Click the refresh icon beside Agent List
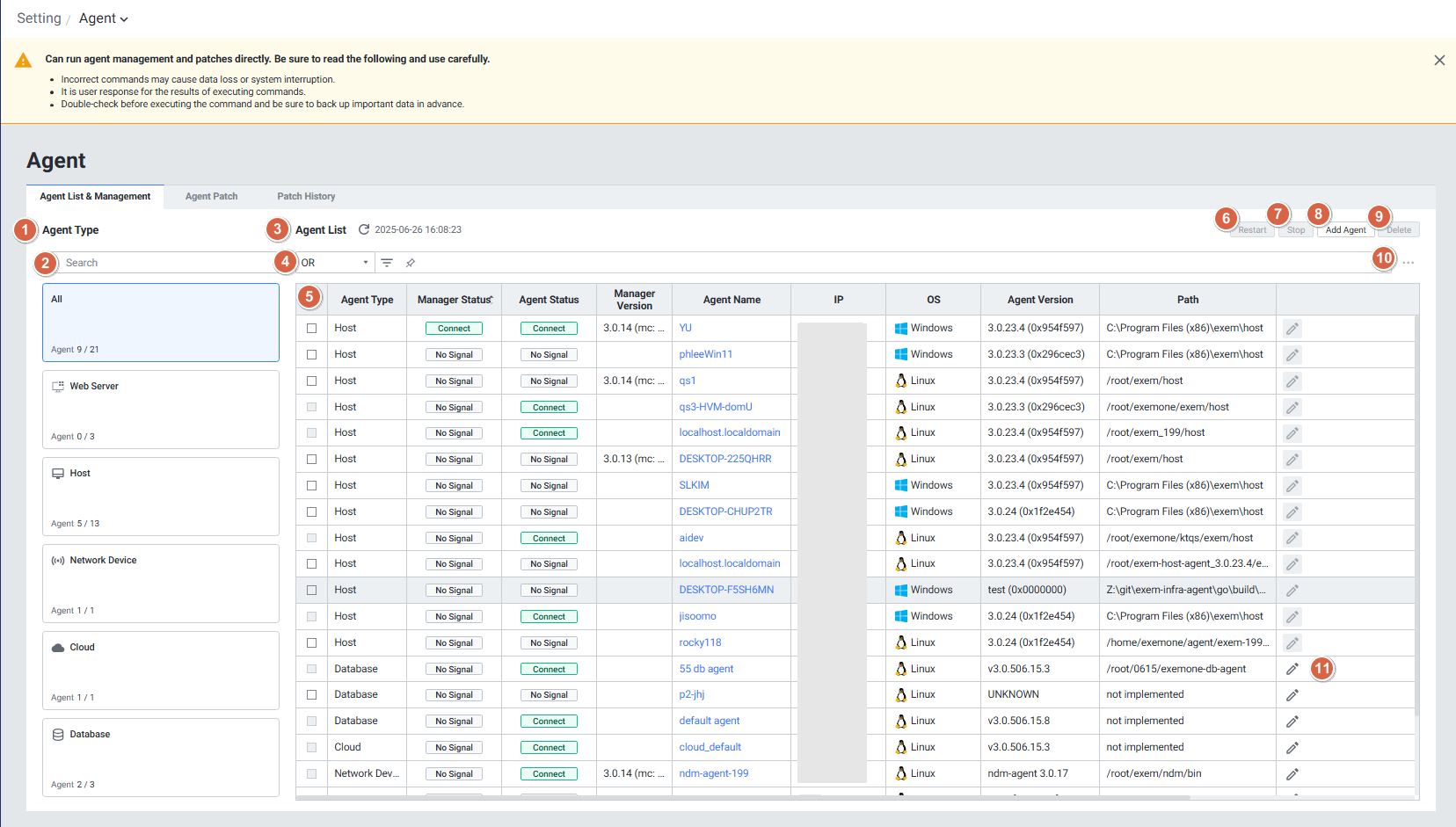This screenshot has height=827, width=1456. point(364,229)
